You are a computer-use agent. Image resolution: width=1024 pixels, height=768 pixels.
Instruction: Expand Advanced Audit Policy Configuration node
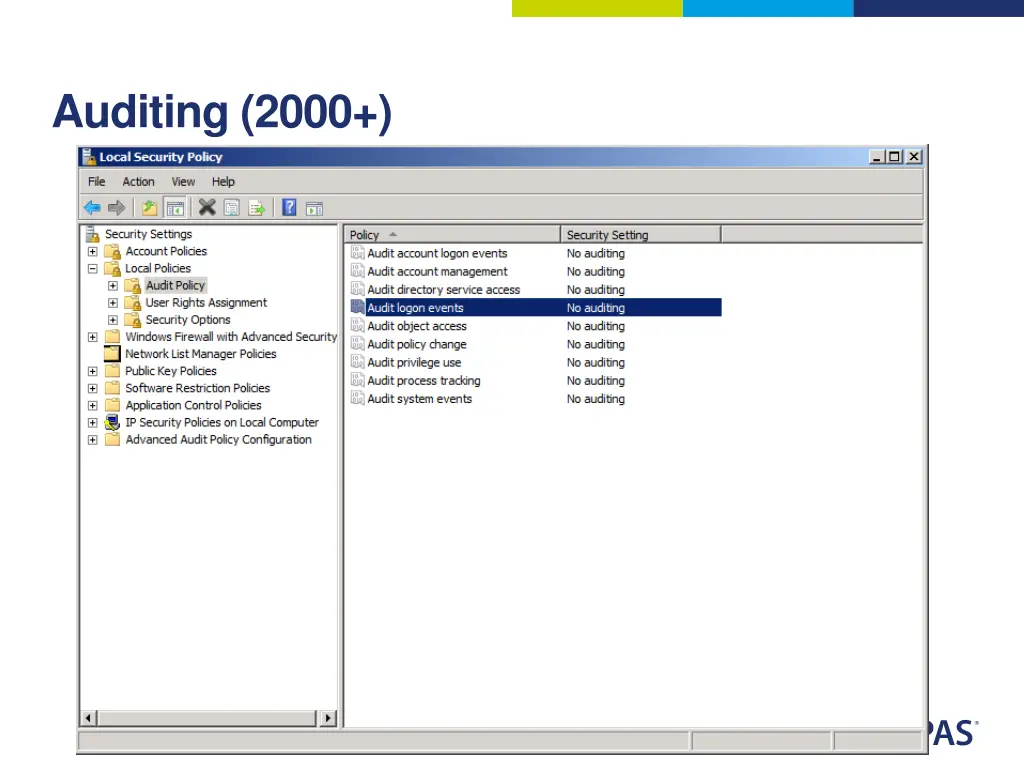[x=93, y=440]
